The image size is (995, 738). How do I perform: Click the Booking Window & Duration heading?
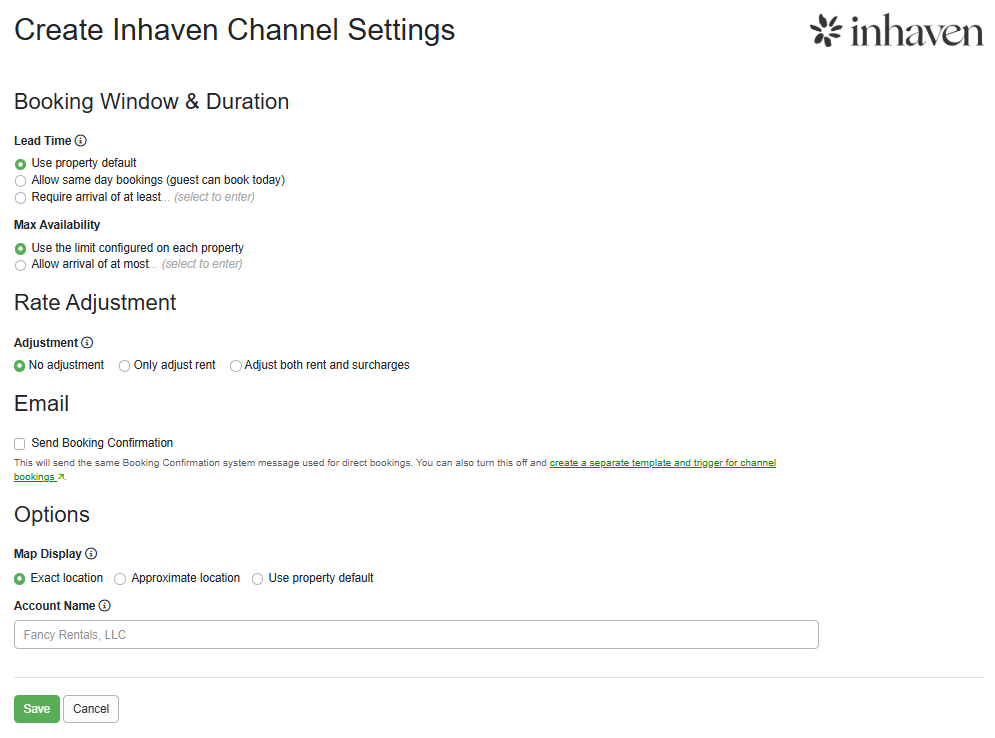point(152,102)
